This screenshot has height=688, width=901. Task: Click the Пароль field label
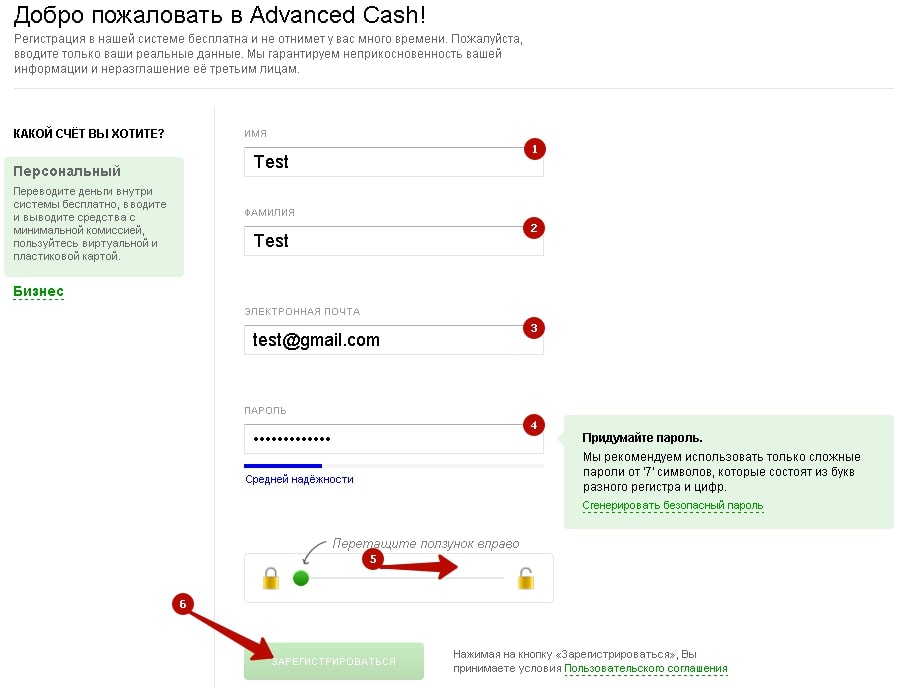(265, 410)
